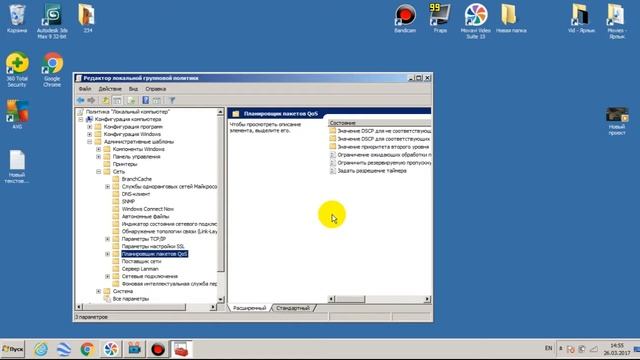Expand the Компоненты Windows tree node
Viewport: 640px width, 360px height.
[x=98, y=149]
